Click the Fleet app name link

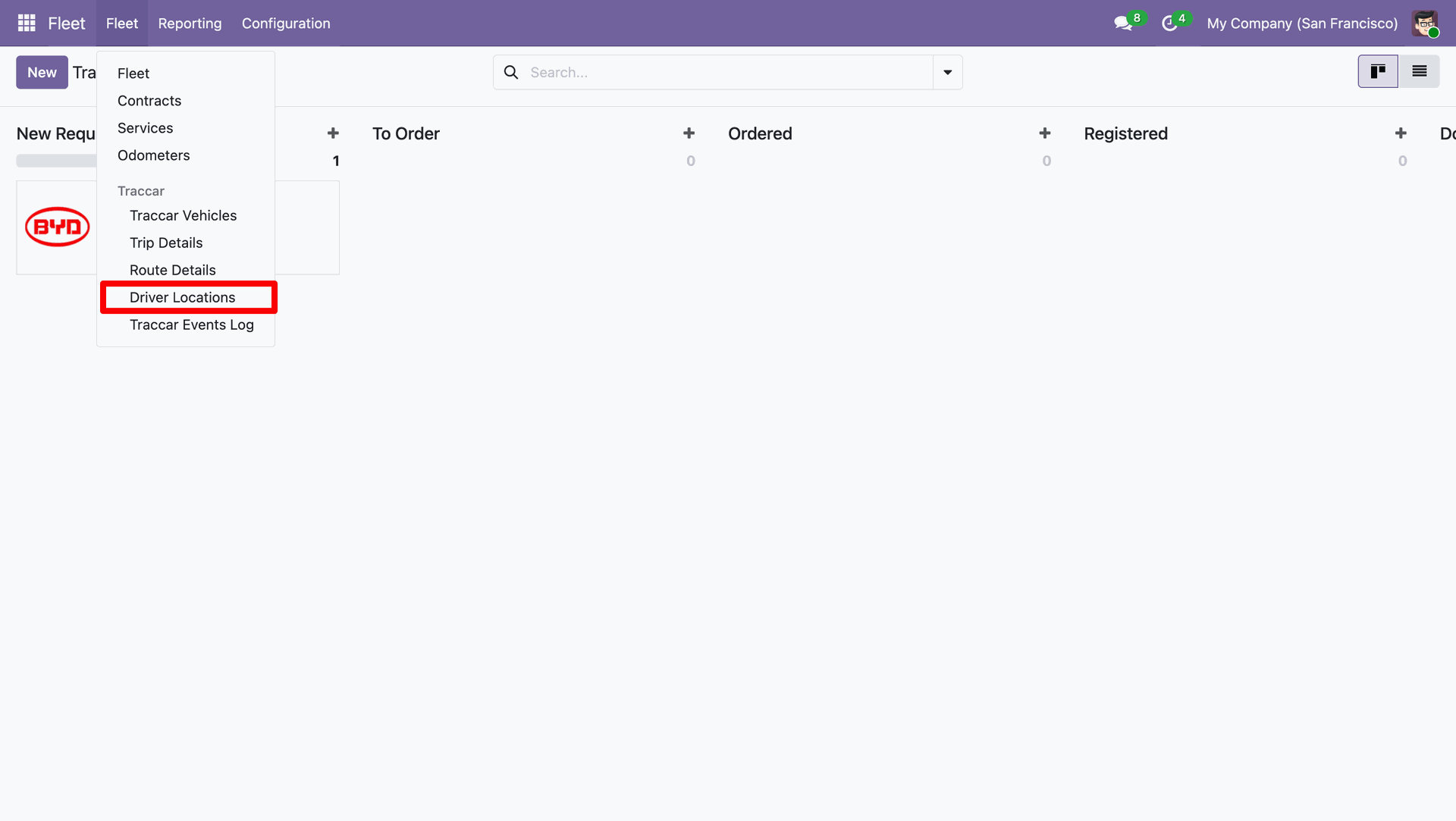tap(67, 24)
